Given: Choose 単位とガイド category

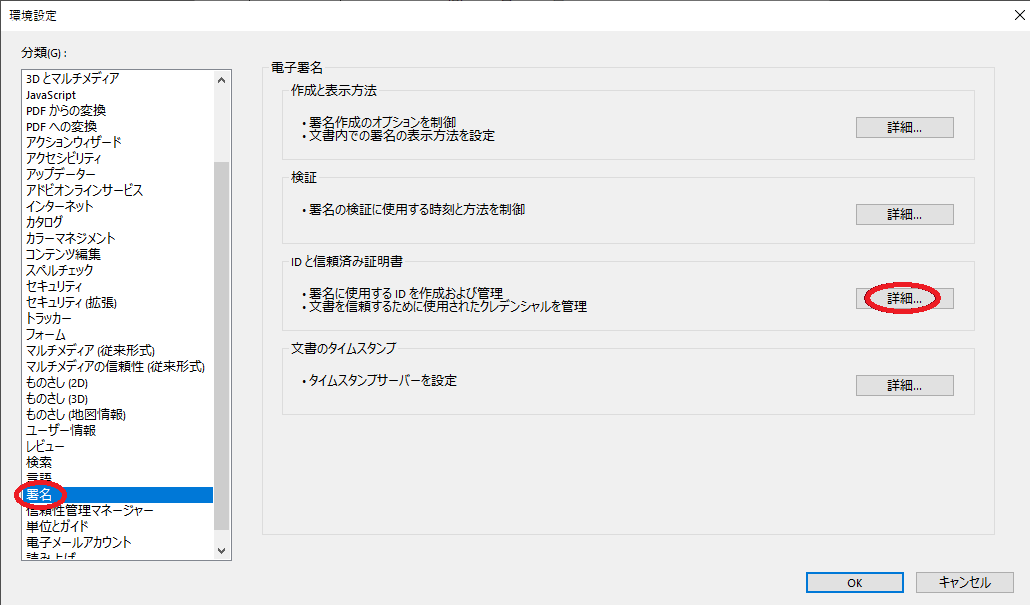Looking at the screenshot, I should click(57, 526).
